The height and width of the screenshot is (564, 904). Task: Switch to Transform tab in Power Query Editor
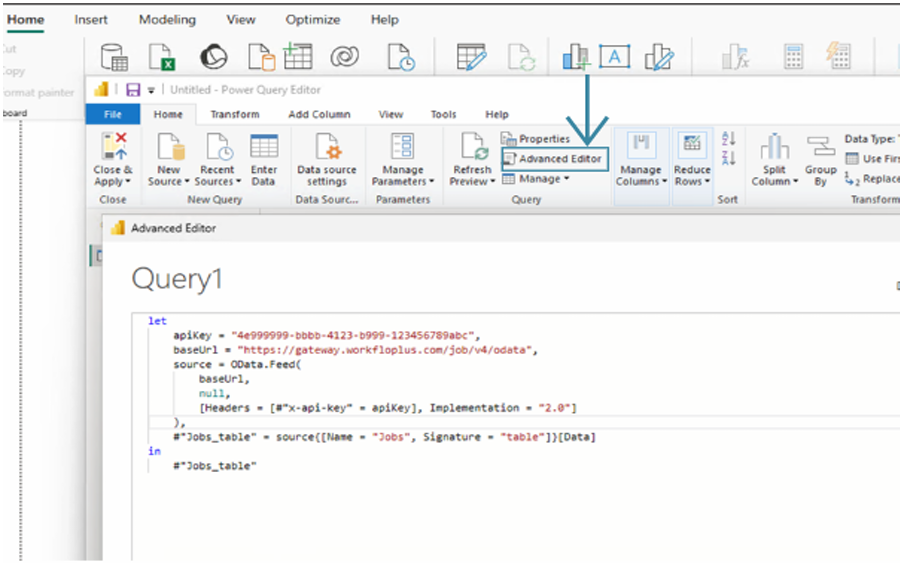[235, 114]
